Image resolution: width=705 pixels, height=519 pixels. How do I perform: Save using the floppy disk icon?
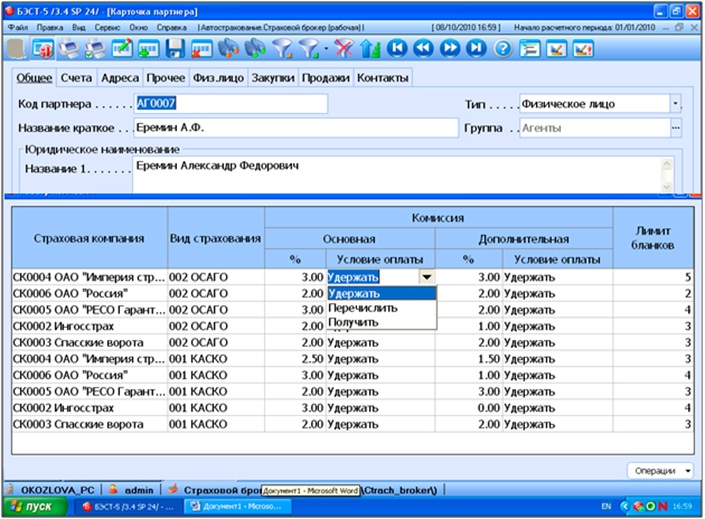pos(175,49)
